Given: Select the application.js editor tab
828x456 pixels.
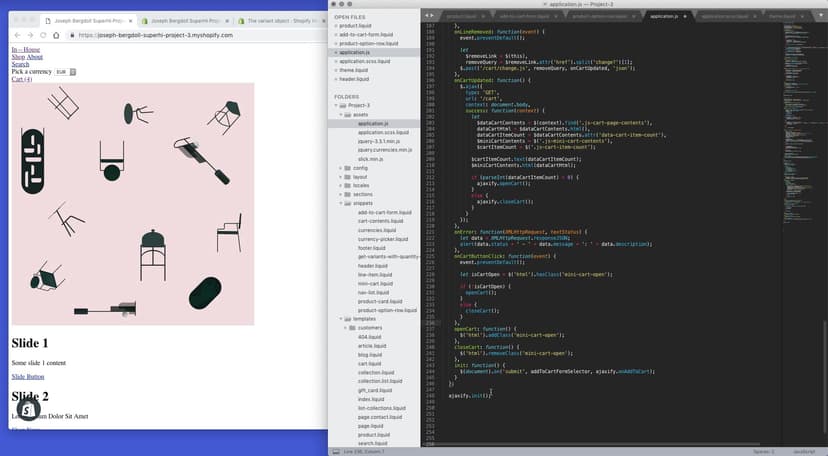Looking at the screenshot, I should [x=661, y=16].
